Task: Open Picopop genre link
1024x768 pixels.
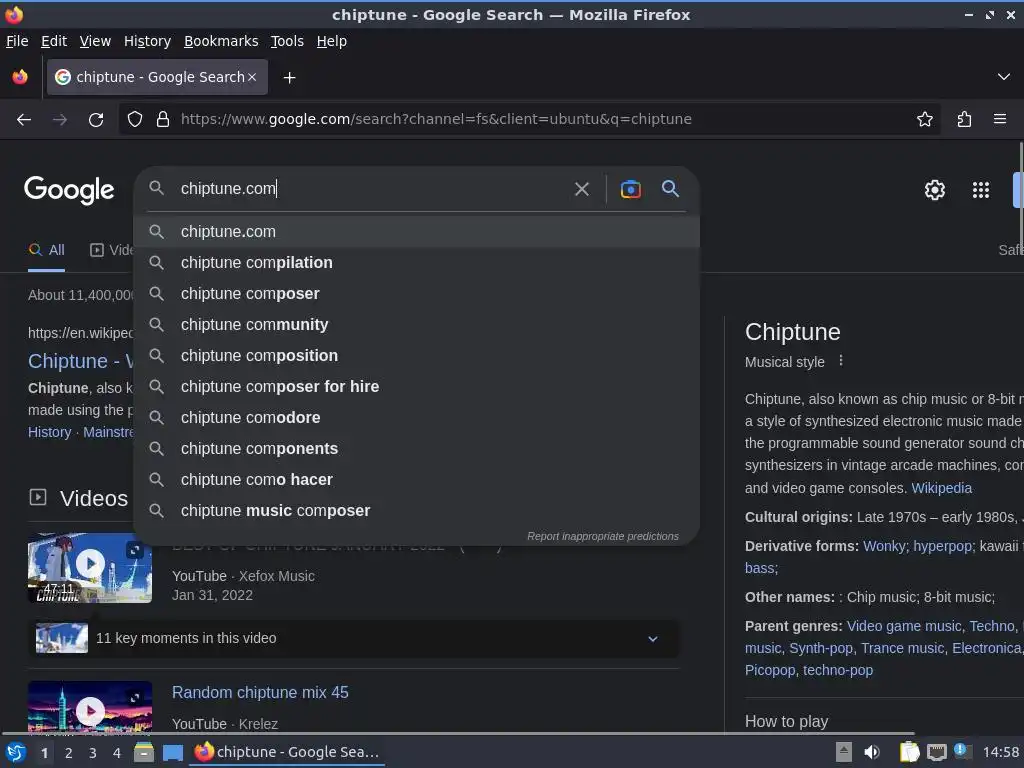Action: [x=770, y=671]
